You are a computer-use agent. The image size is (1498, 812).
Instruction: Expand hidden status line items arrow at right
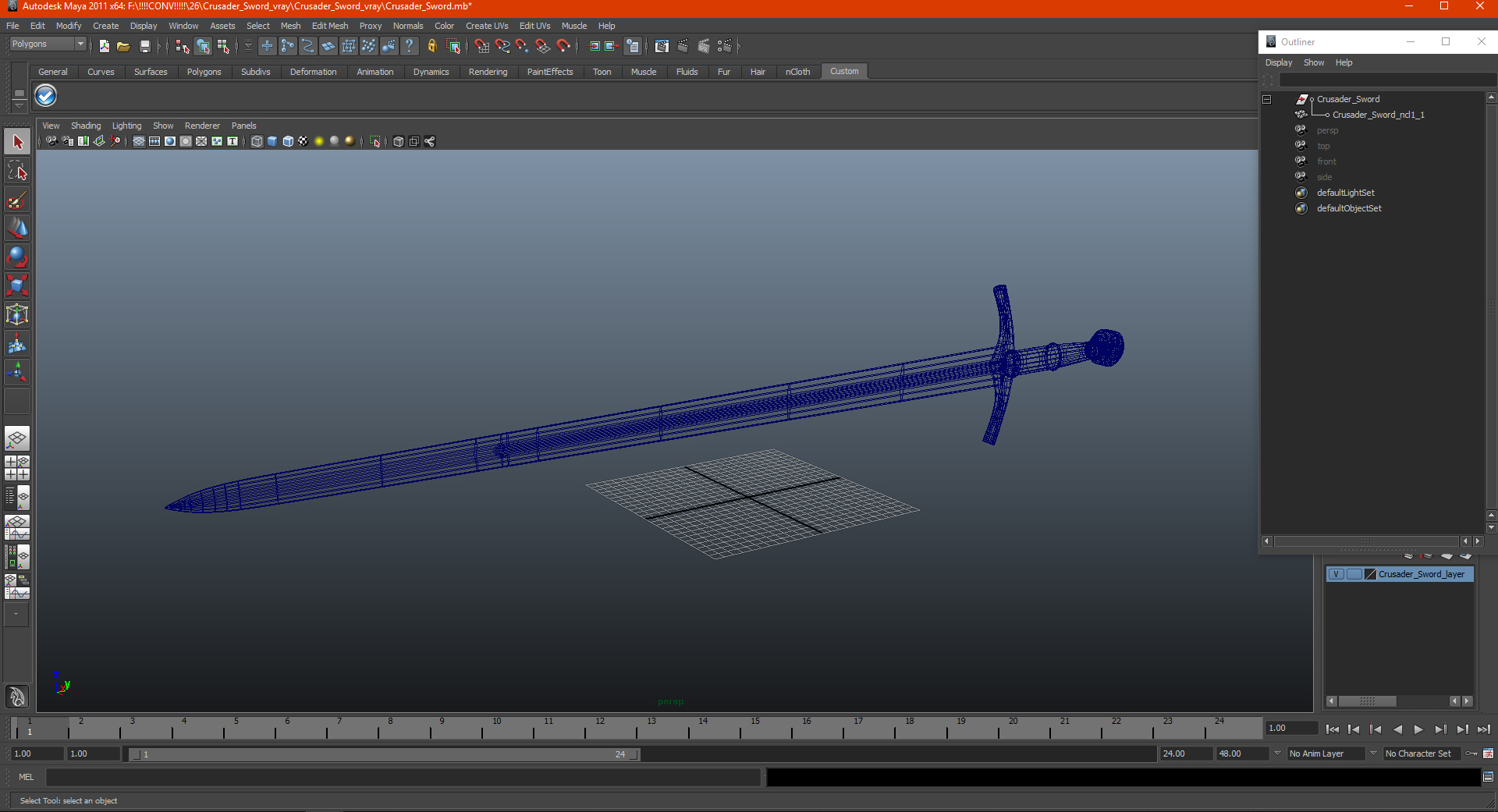tap(738, 47)
